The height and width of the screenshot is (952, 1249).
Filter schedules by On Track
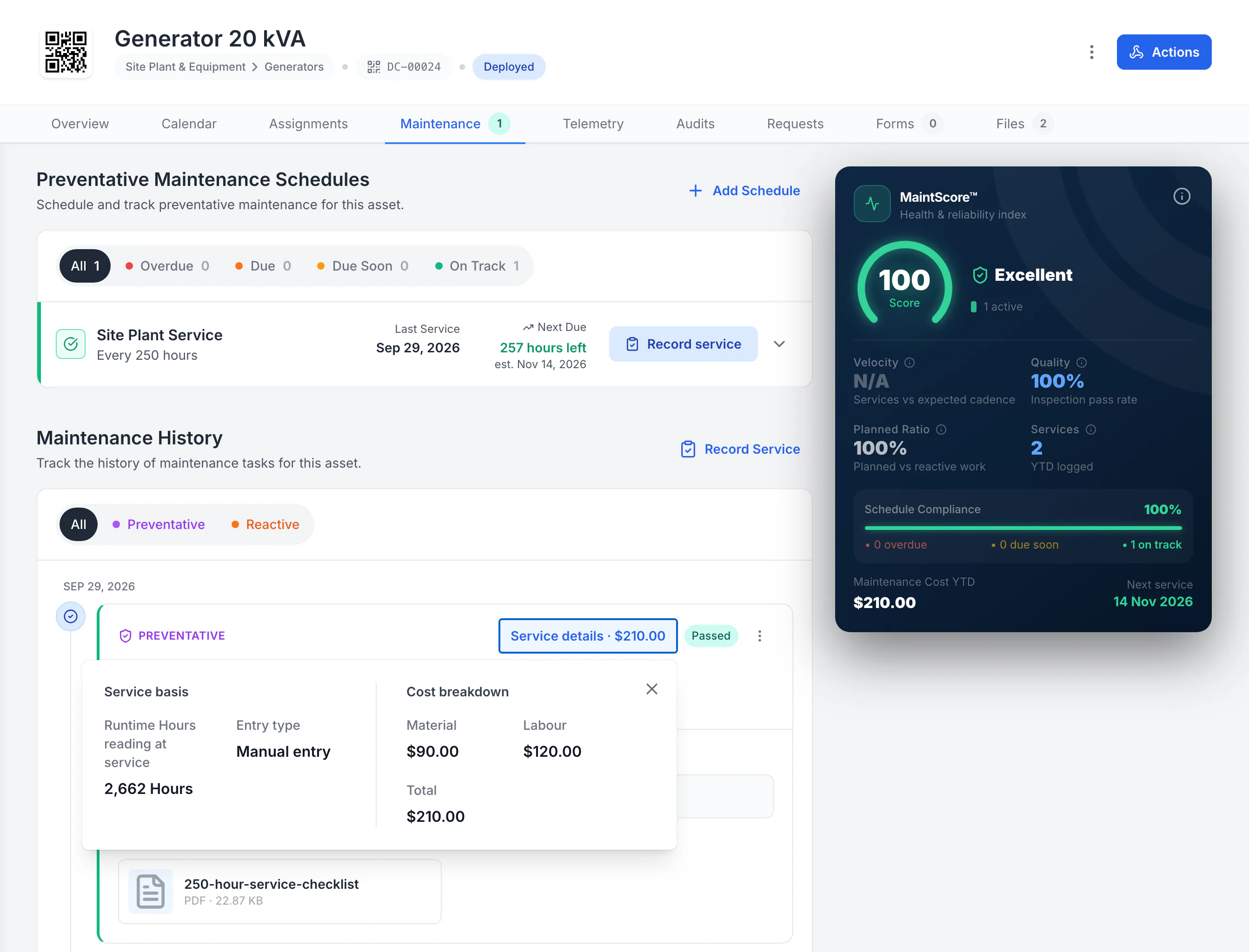point(477,266)
